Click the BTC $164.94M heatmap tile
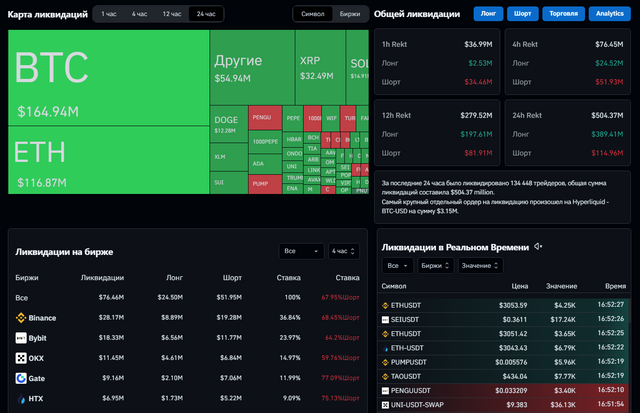Viewport: 640px width, 413px height. click(x=109, y=78)
